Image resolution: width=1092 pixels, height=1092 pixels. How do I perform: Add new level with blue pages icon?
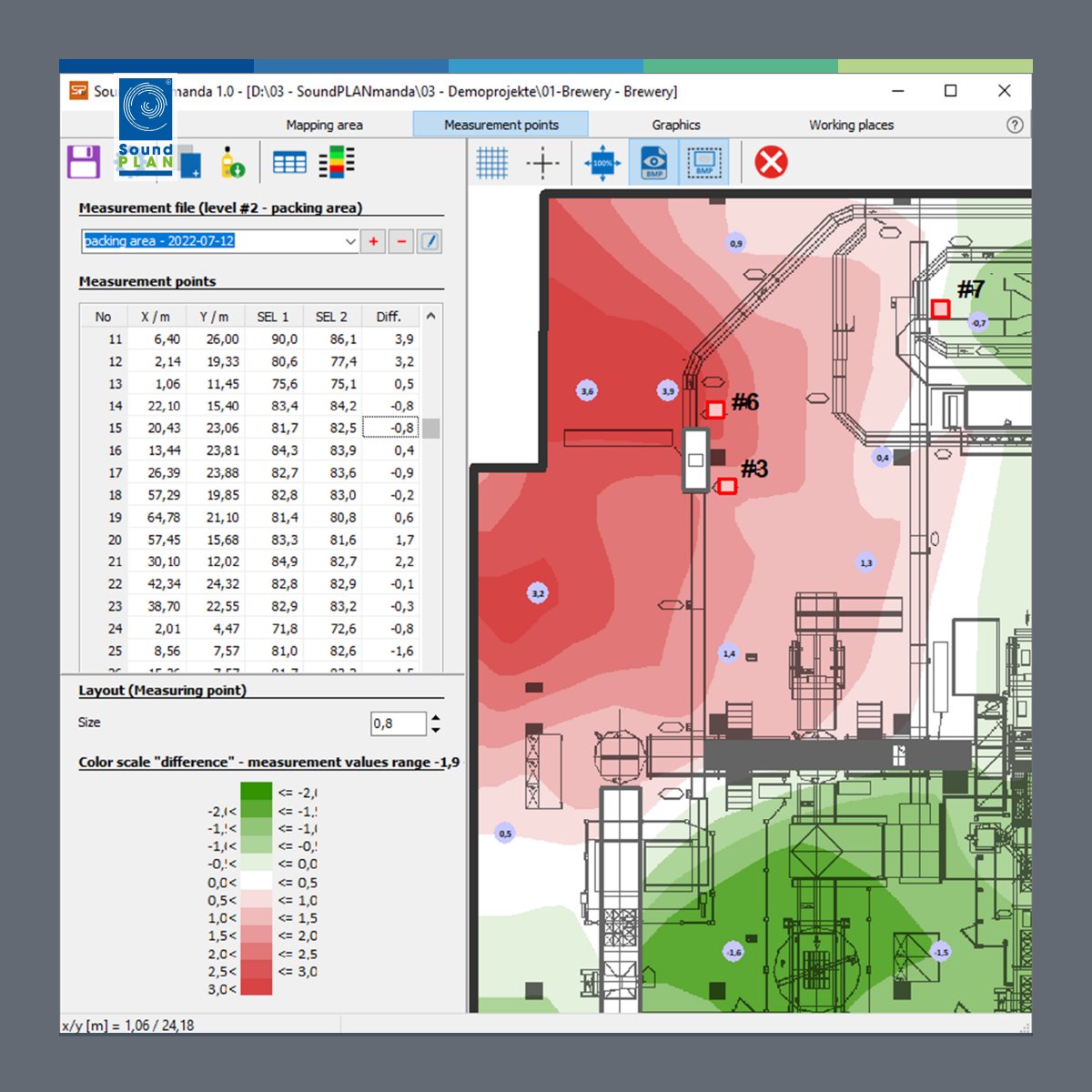pyautogui.click(x=189, y=162)
